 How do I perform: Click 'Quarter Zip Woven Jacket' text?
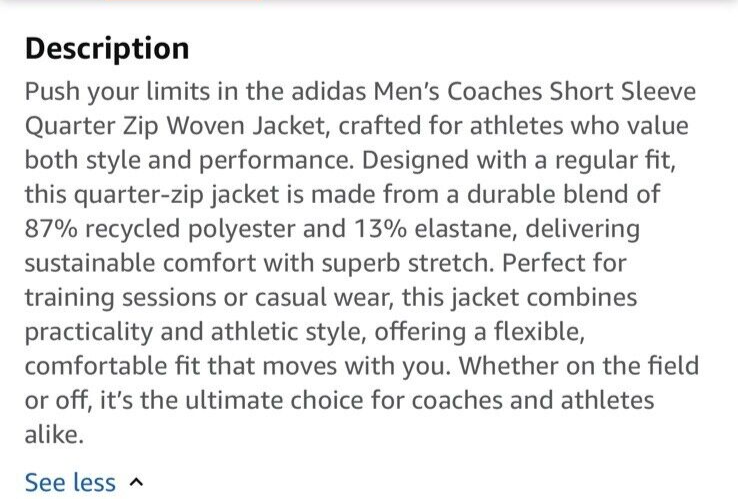point(175,126)
